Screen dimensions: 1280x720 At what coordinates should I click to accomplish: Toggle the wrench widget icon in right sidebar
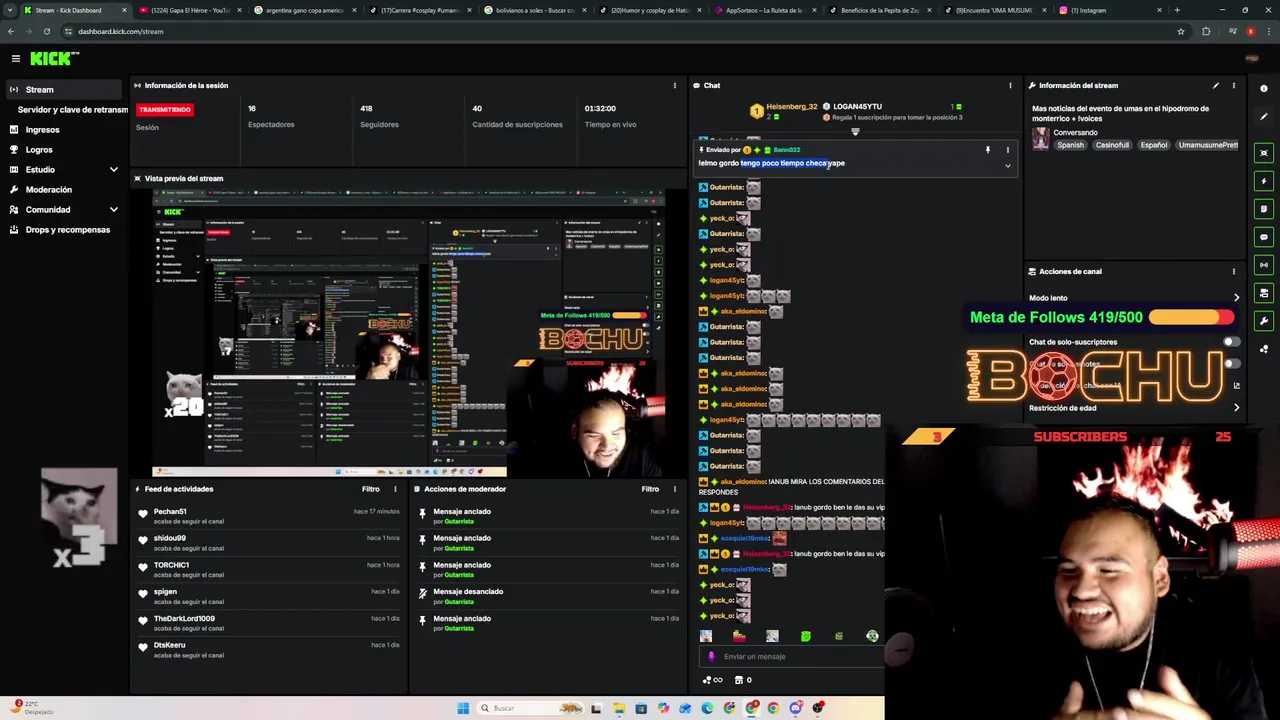pos(1264,321)
